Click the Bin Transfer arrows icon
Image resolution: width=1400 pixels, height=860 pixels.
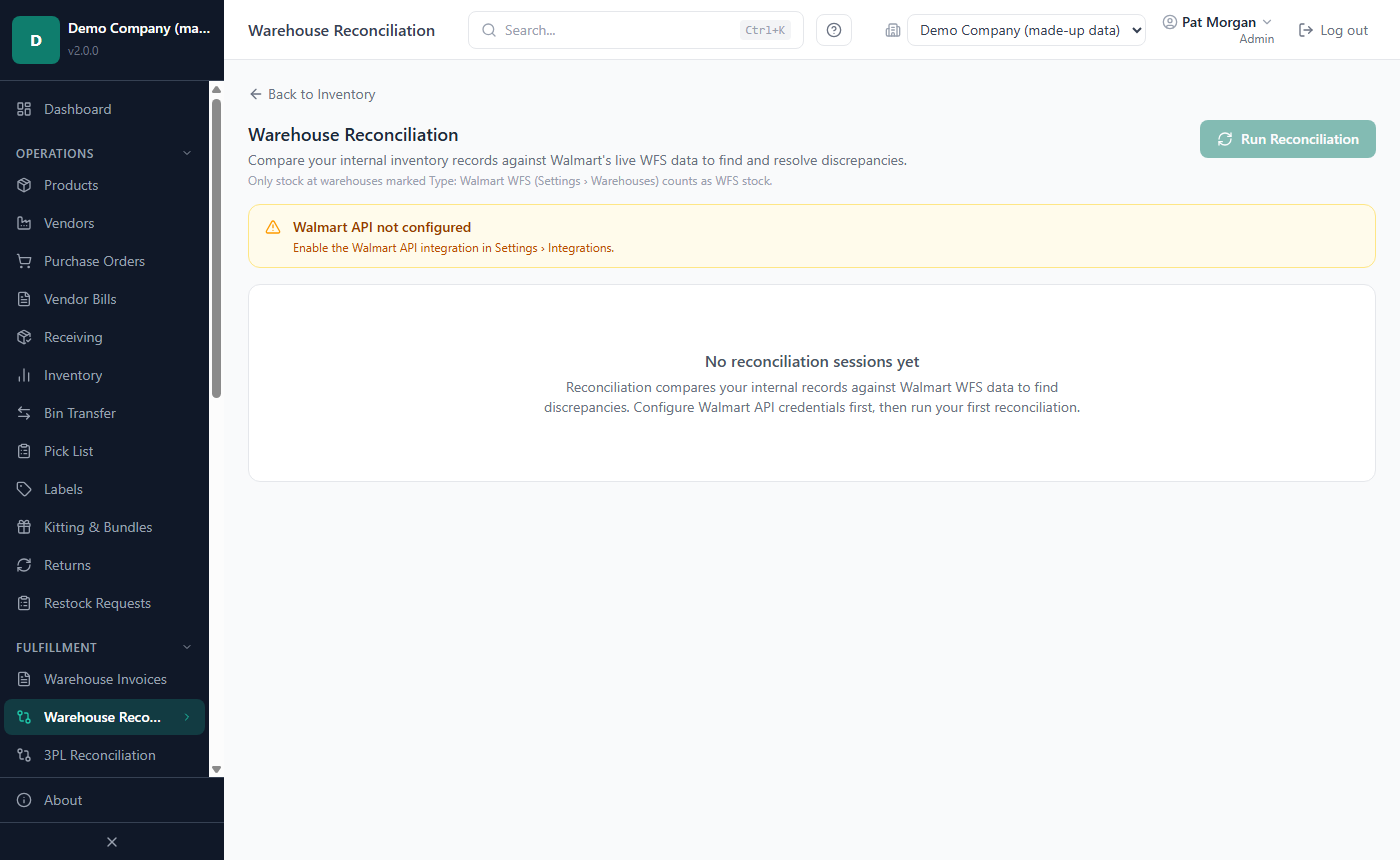coord(24,413)
